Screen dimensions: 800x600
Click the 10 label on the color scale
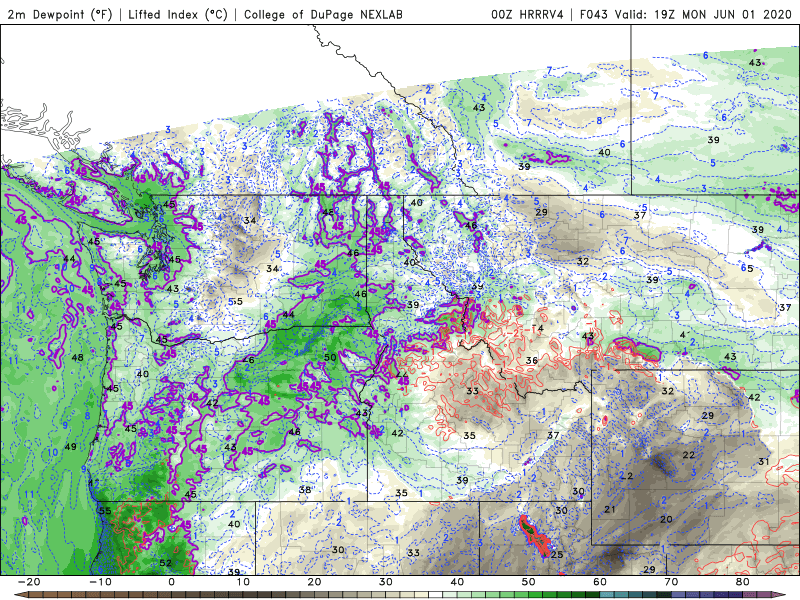tap(243, 582)
